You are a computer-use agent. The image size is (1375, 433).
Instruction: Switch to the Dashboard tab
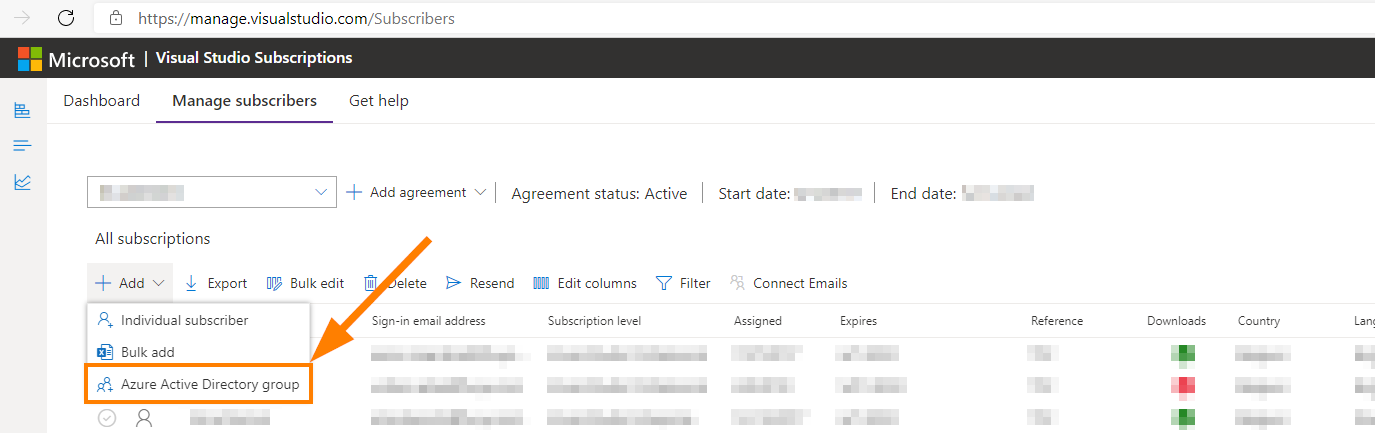101,101
